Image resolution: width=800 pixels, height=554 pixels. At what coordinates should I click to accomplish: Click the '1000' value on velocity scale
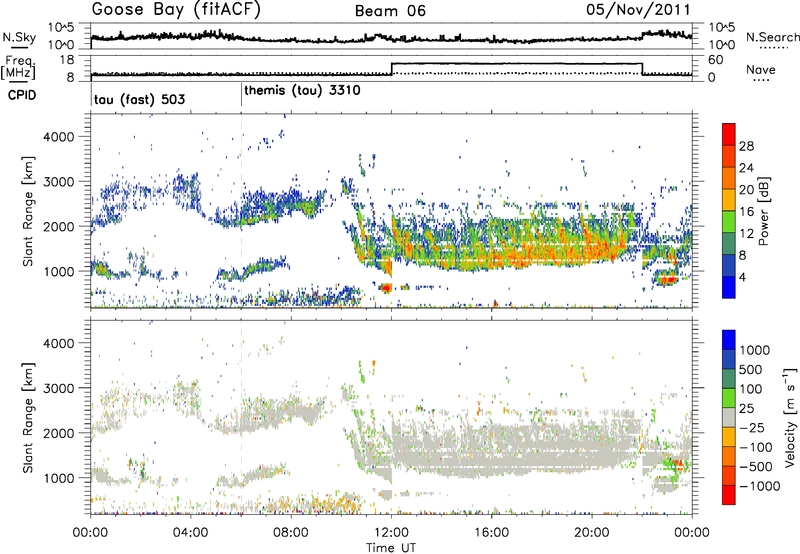(755, 350)
